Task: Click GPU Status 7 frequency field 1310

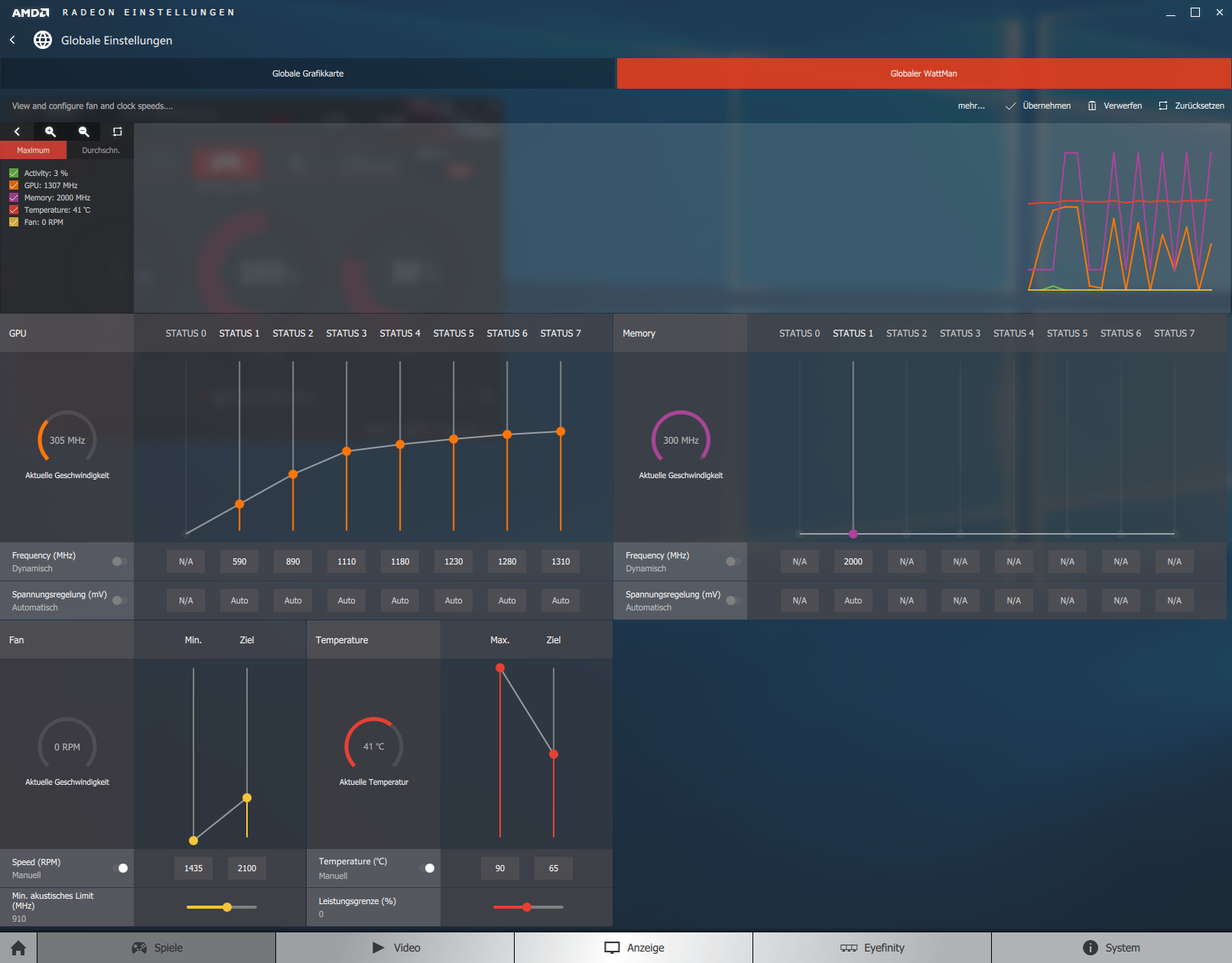Action: point(561,561)
